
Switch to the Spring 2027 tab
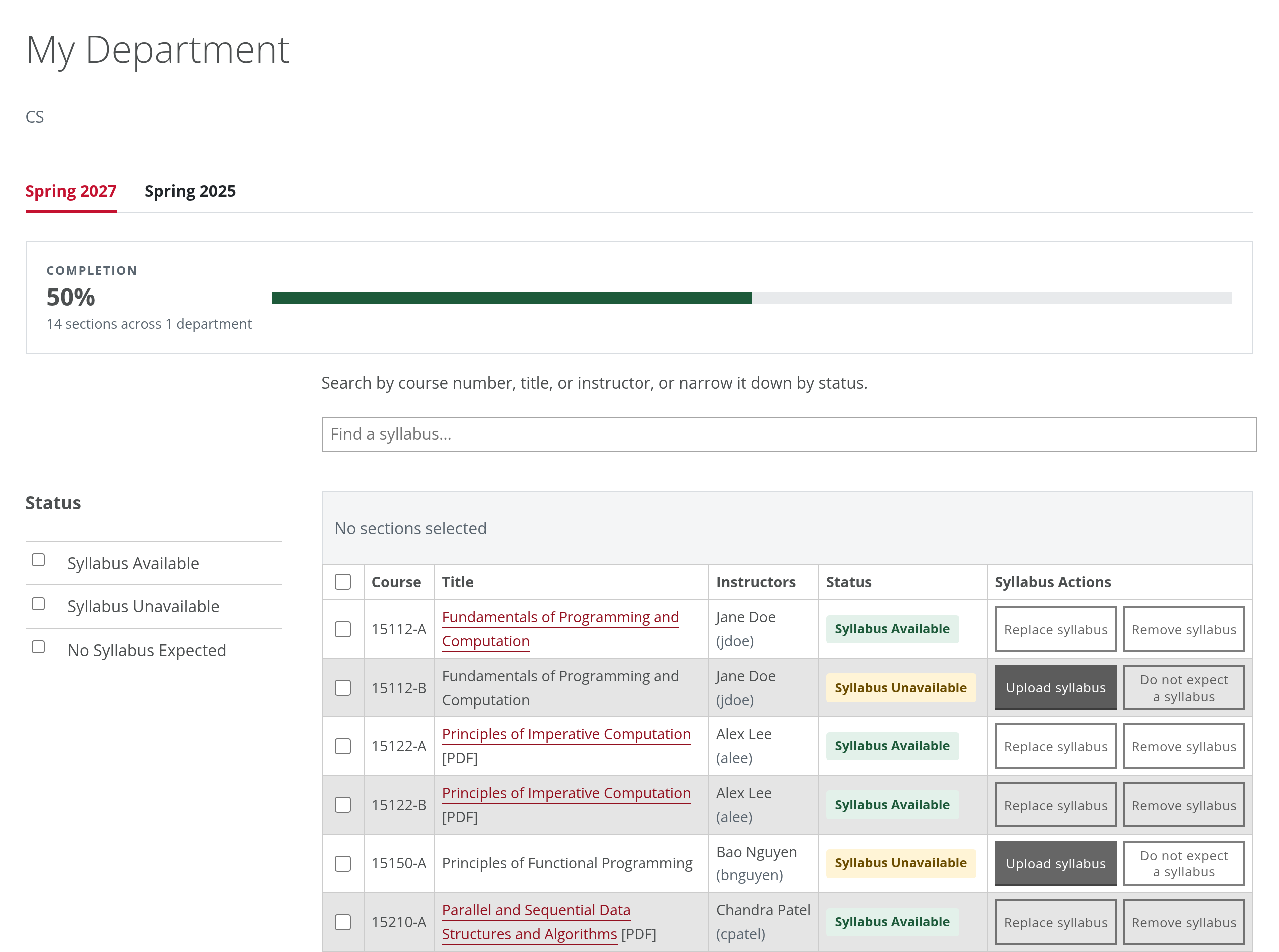point(71,191)
